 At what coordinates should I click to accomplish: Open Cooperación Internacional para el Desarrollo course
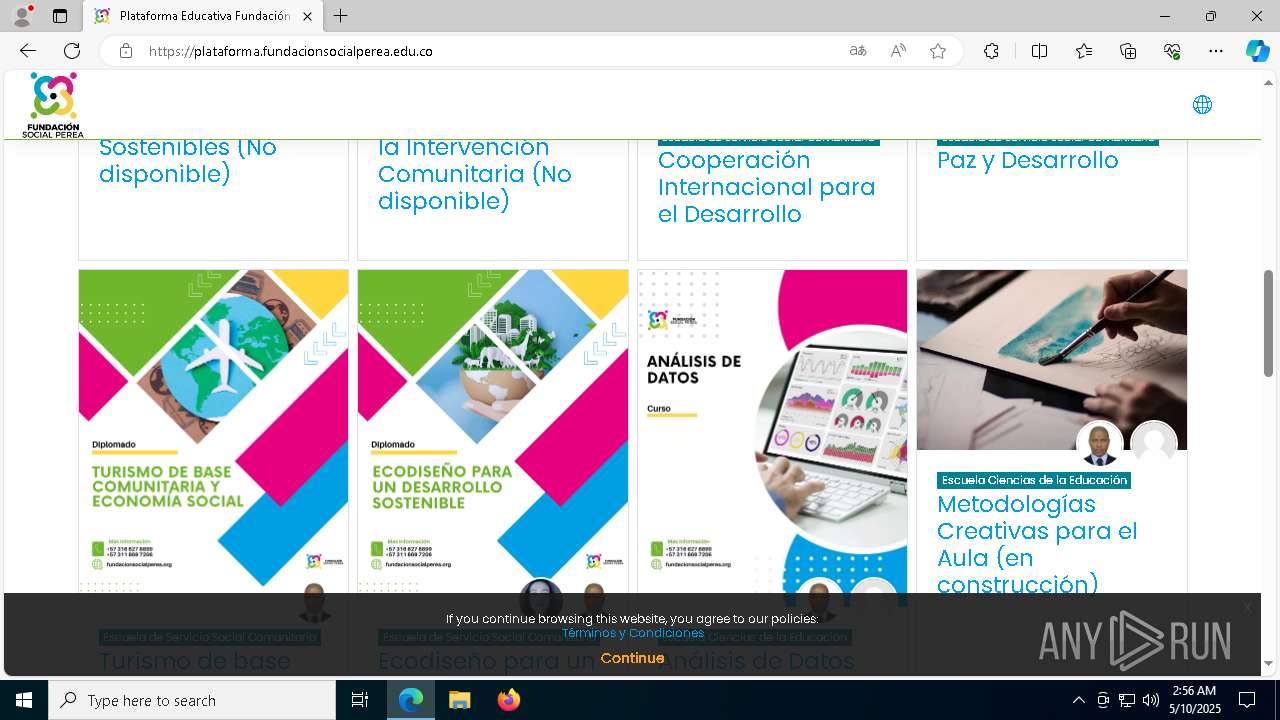[x=767, y=187]
